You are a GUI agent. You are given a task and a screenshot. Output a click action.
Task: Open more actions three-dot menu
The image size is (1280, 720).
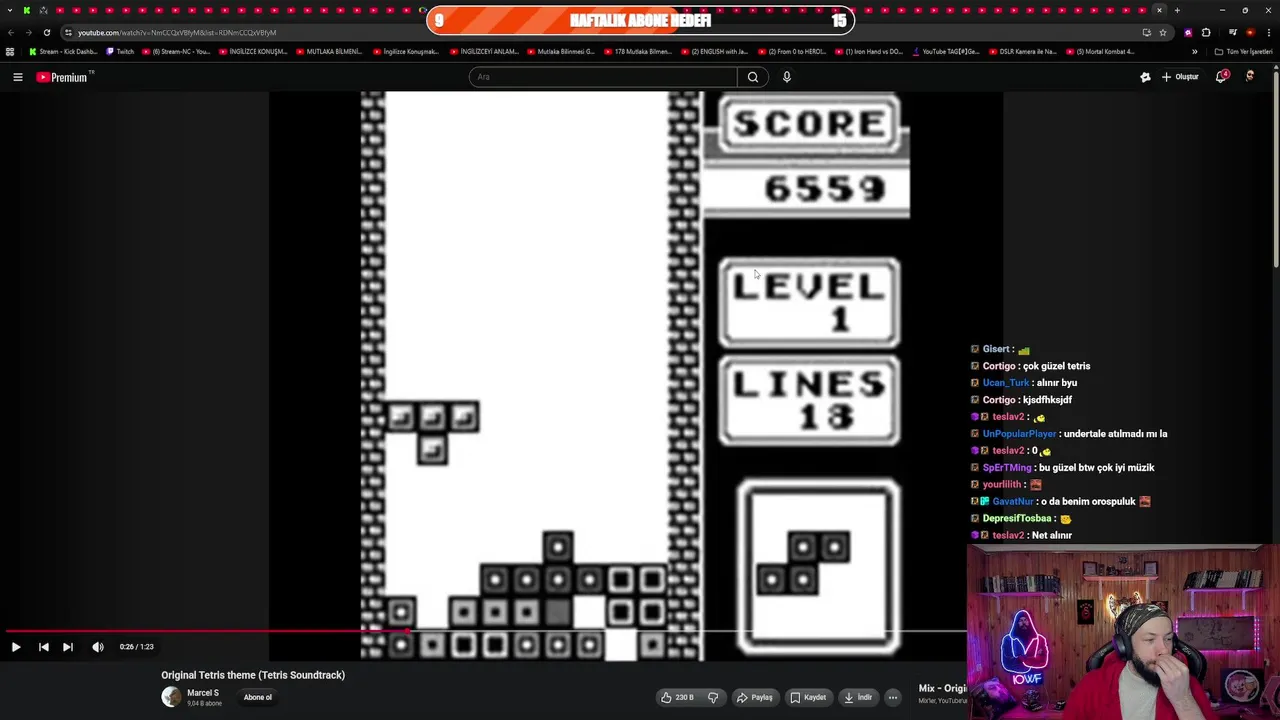[x=893, y=697]
